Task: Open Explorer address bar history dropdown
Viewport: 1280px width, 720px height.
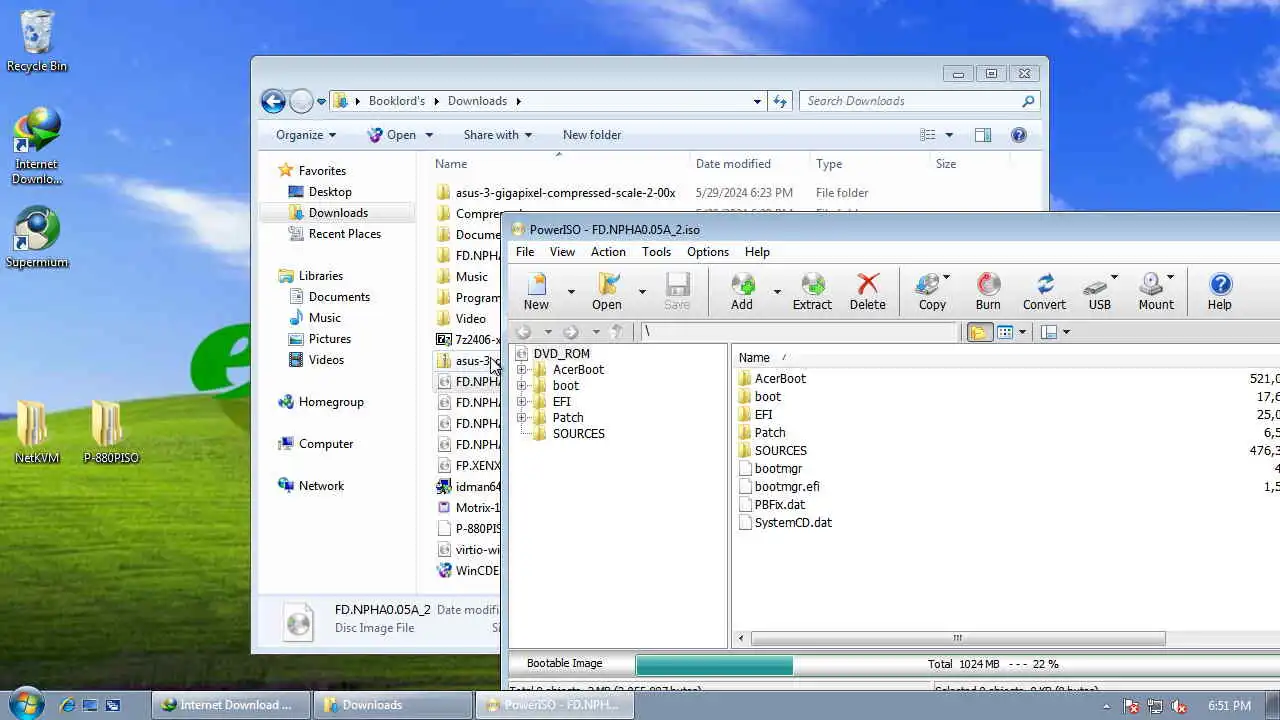Action: 757,101
